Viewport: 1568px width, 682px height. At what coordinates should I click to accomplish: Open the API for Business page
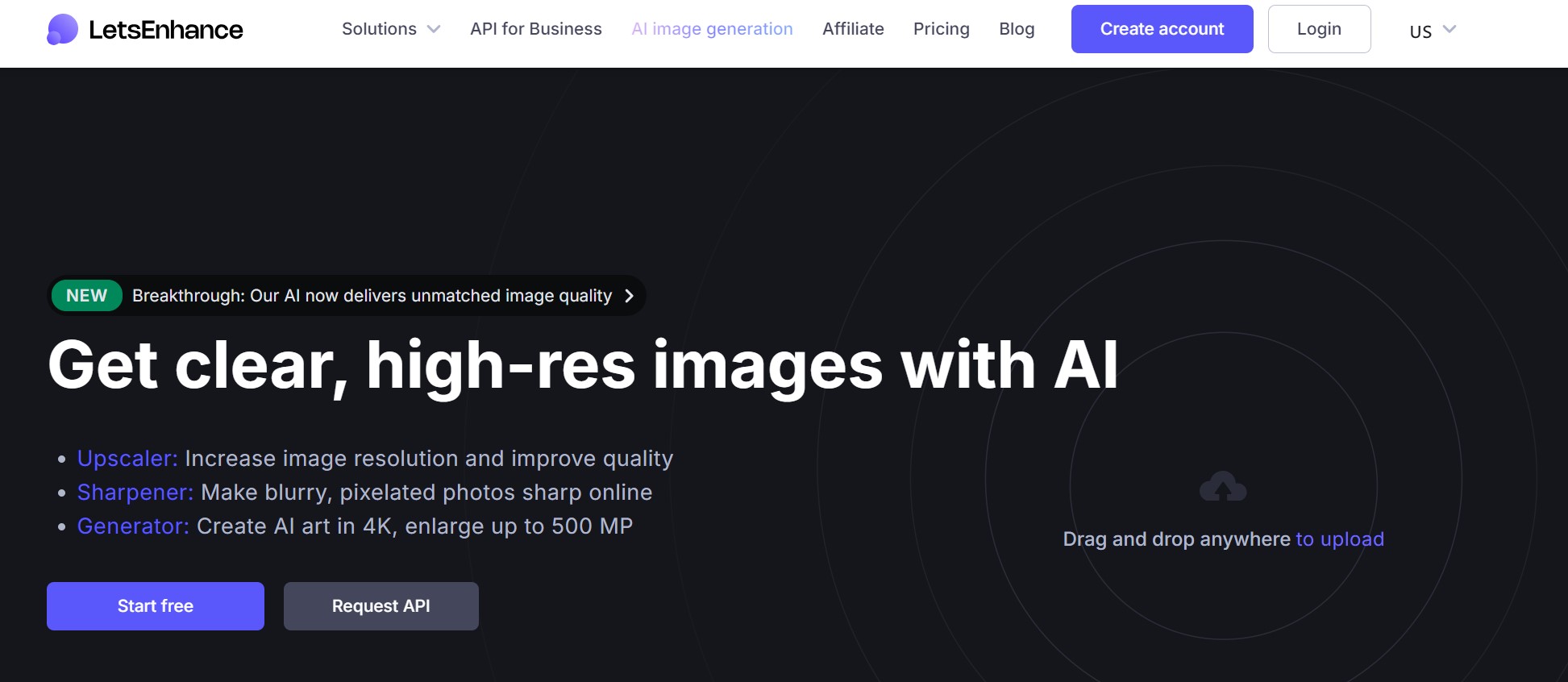pyautogui.click(x=535, y=29)
